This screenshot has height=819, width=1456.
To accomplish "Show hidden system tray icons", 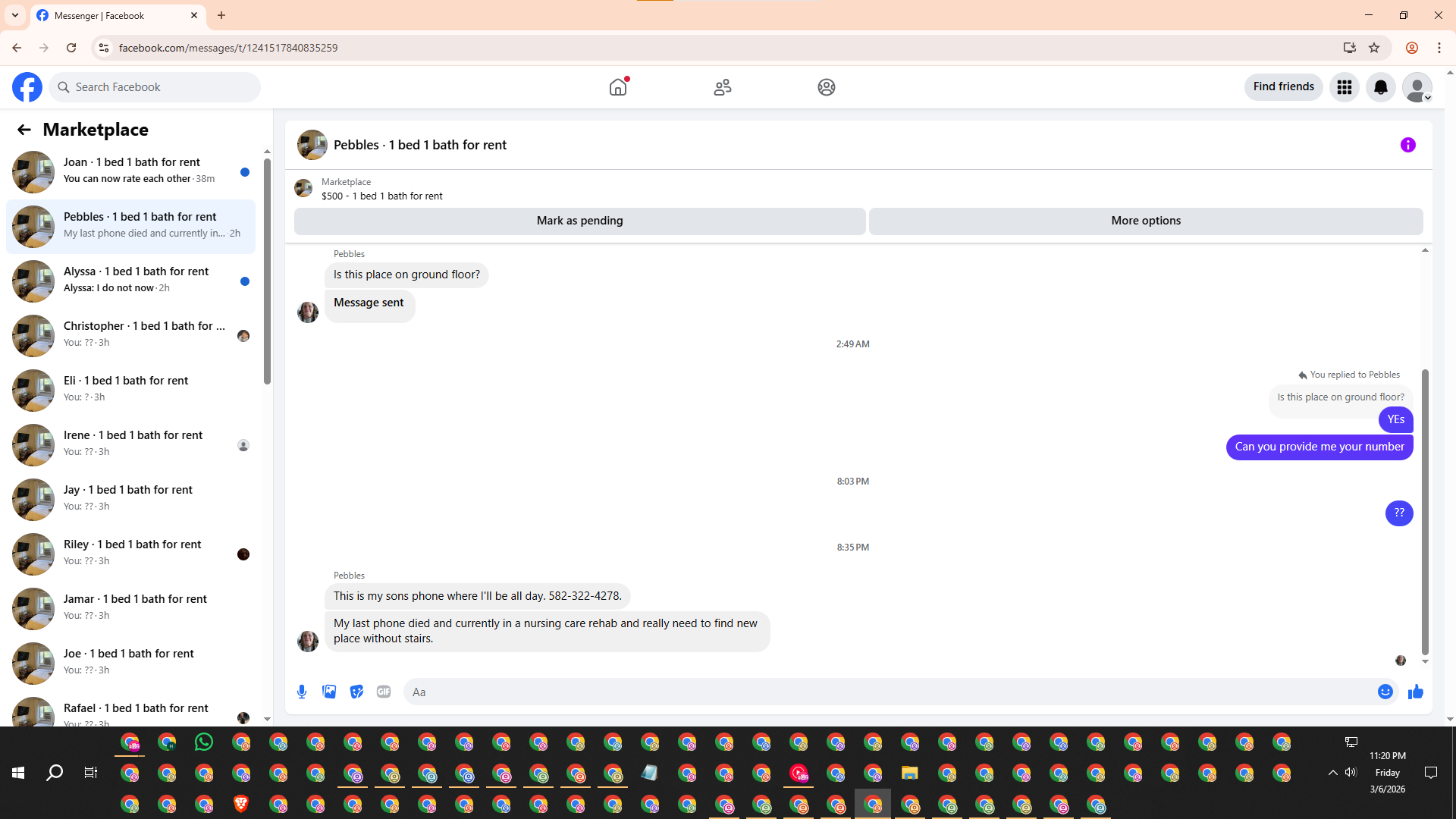I will coord(1332,772).
